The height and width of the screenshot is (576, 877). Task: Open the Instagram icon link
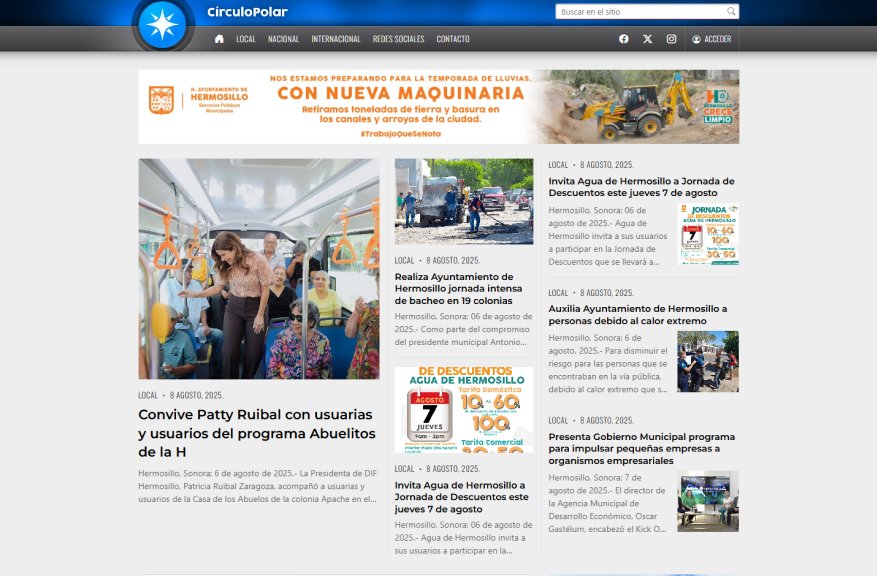672,39
